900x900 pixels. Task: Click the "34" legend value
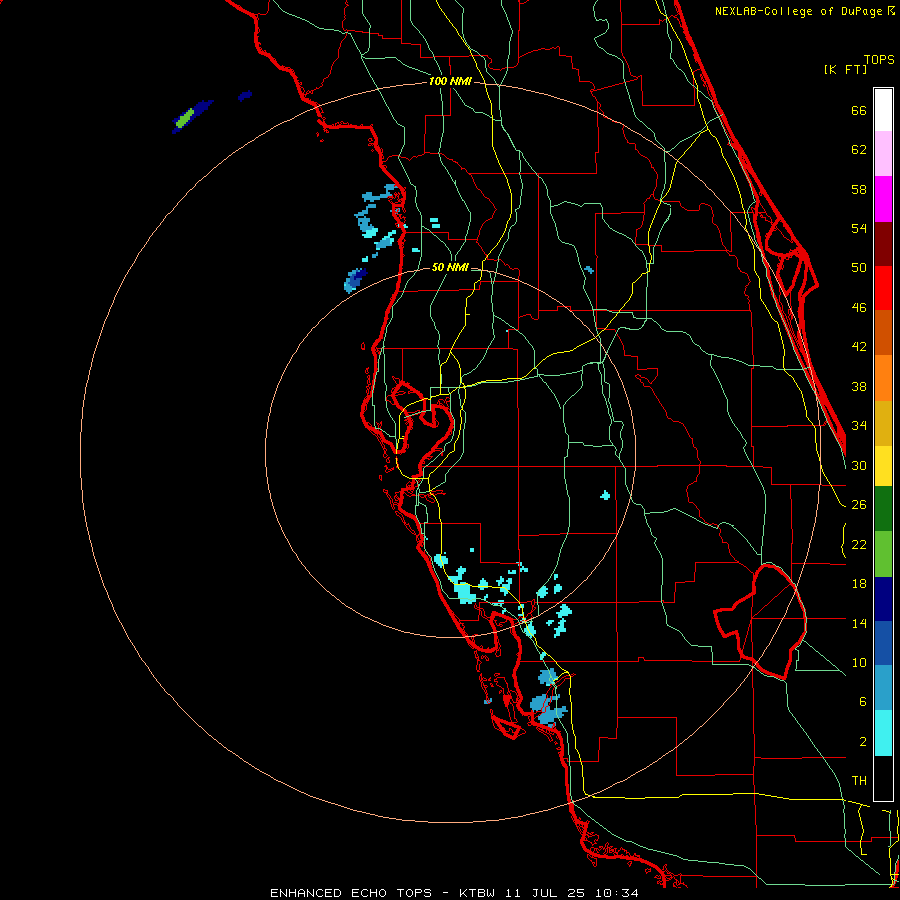[x=859, y=426]
